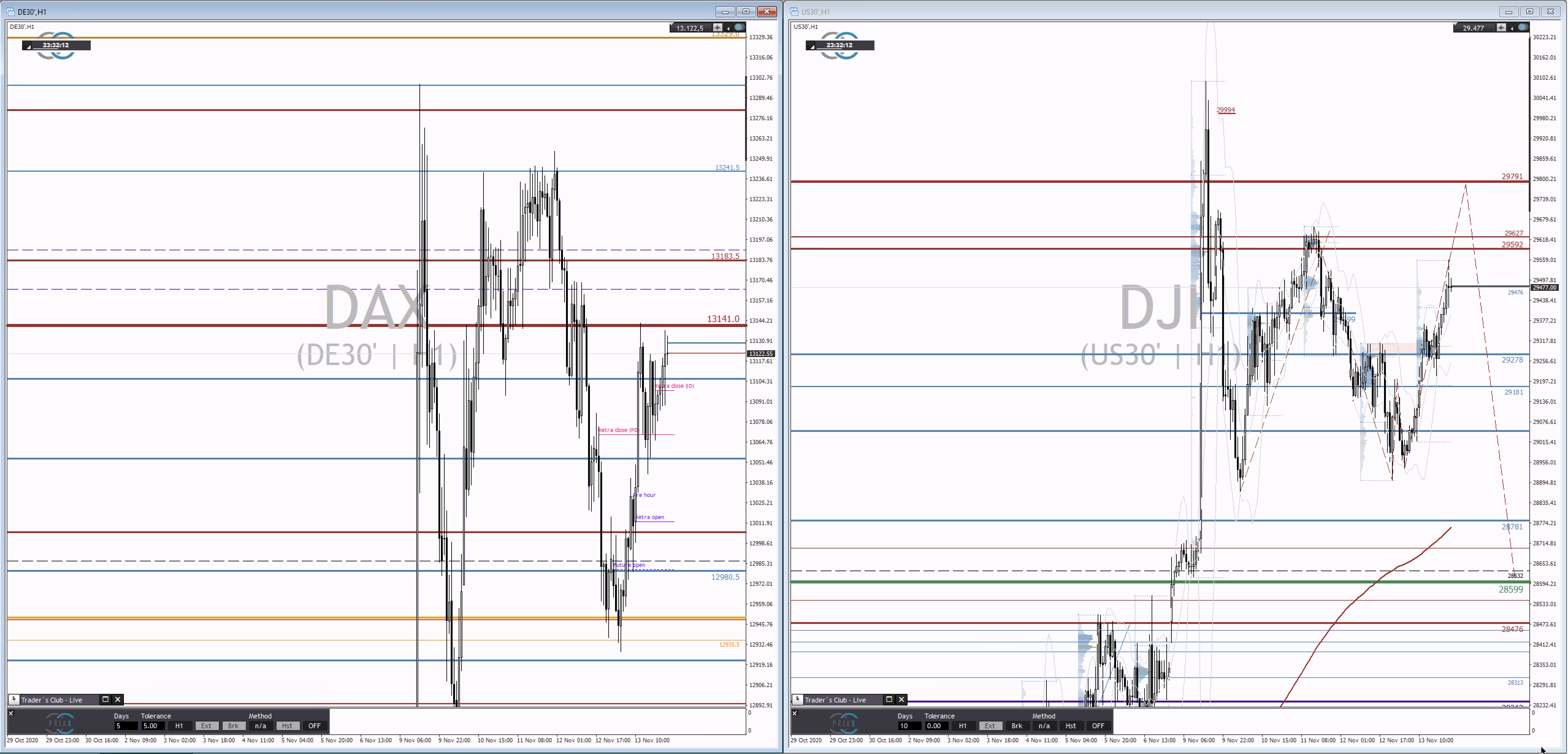Close the Trader's Club panel in DE30 chart

click(118, 699)
